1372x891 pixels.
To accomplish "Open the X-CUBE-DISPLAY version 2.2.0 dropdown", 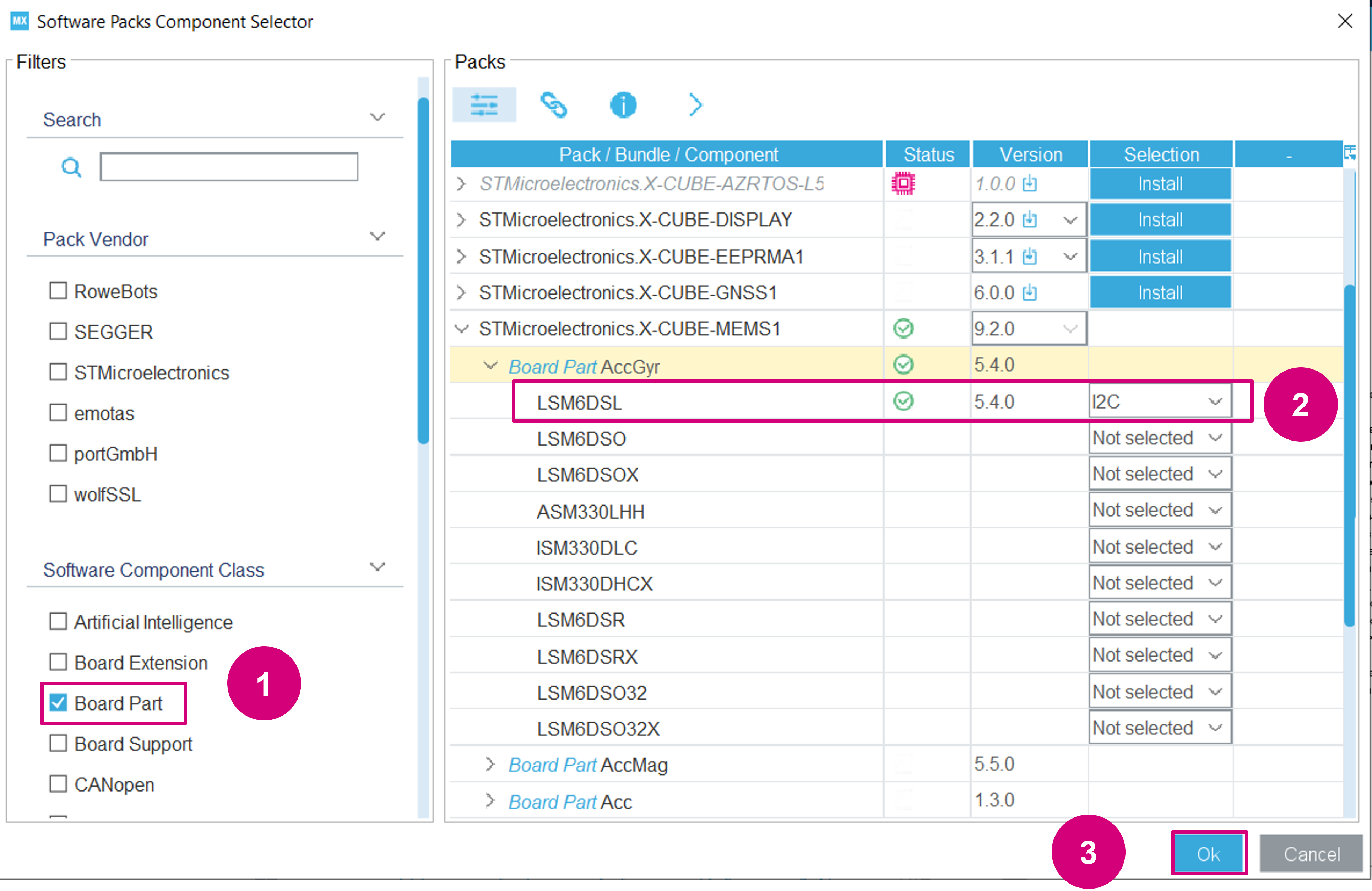I will pos(1070,220).
